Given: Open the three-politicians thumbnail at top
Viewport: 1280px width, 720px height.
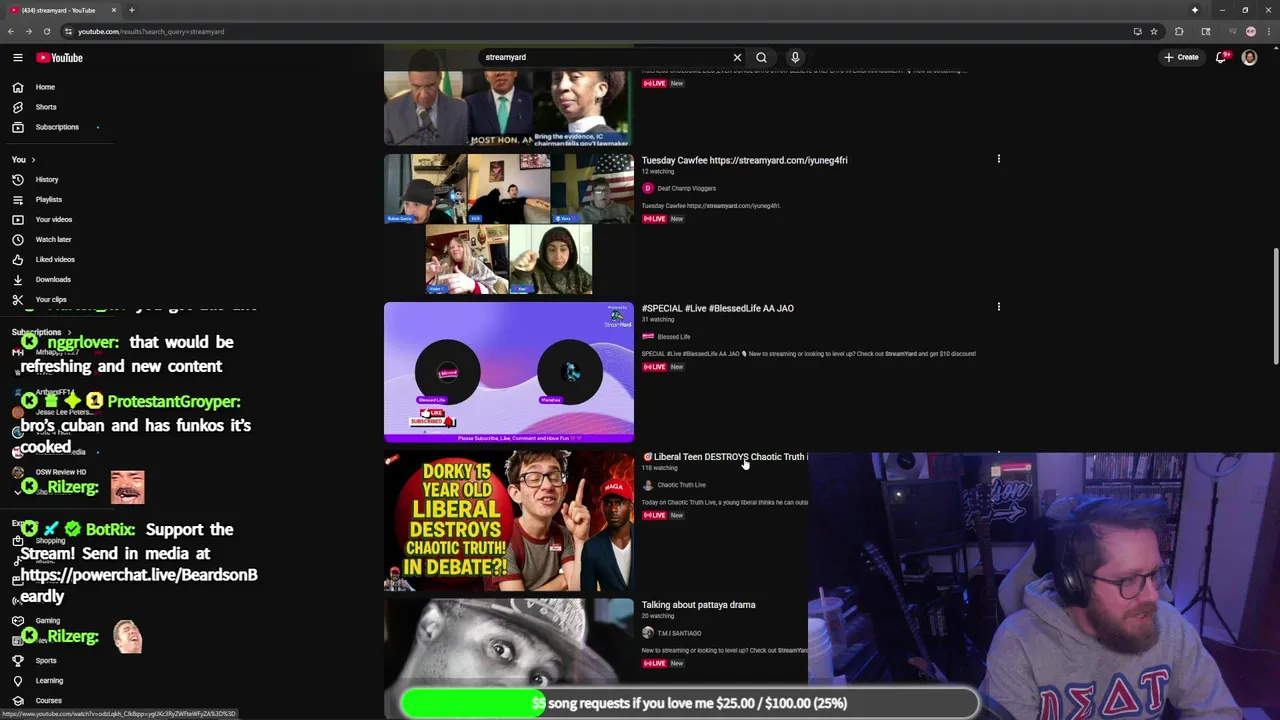Looking at the screenshot, I should [508, 108].
